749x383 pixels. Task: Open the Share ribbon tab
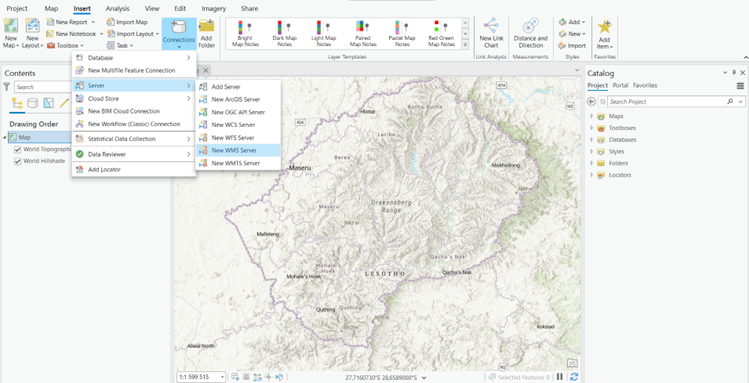pyautogui.click(x=249, y=9)
